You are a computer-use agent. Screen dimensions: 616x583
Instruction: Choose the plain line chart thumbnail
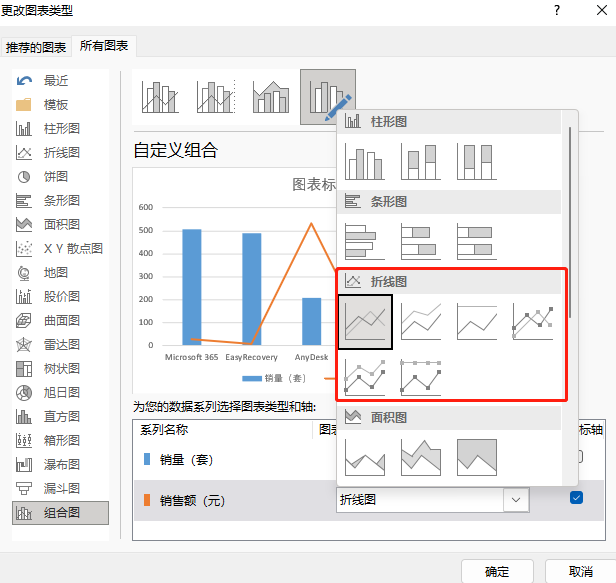365,322
